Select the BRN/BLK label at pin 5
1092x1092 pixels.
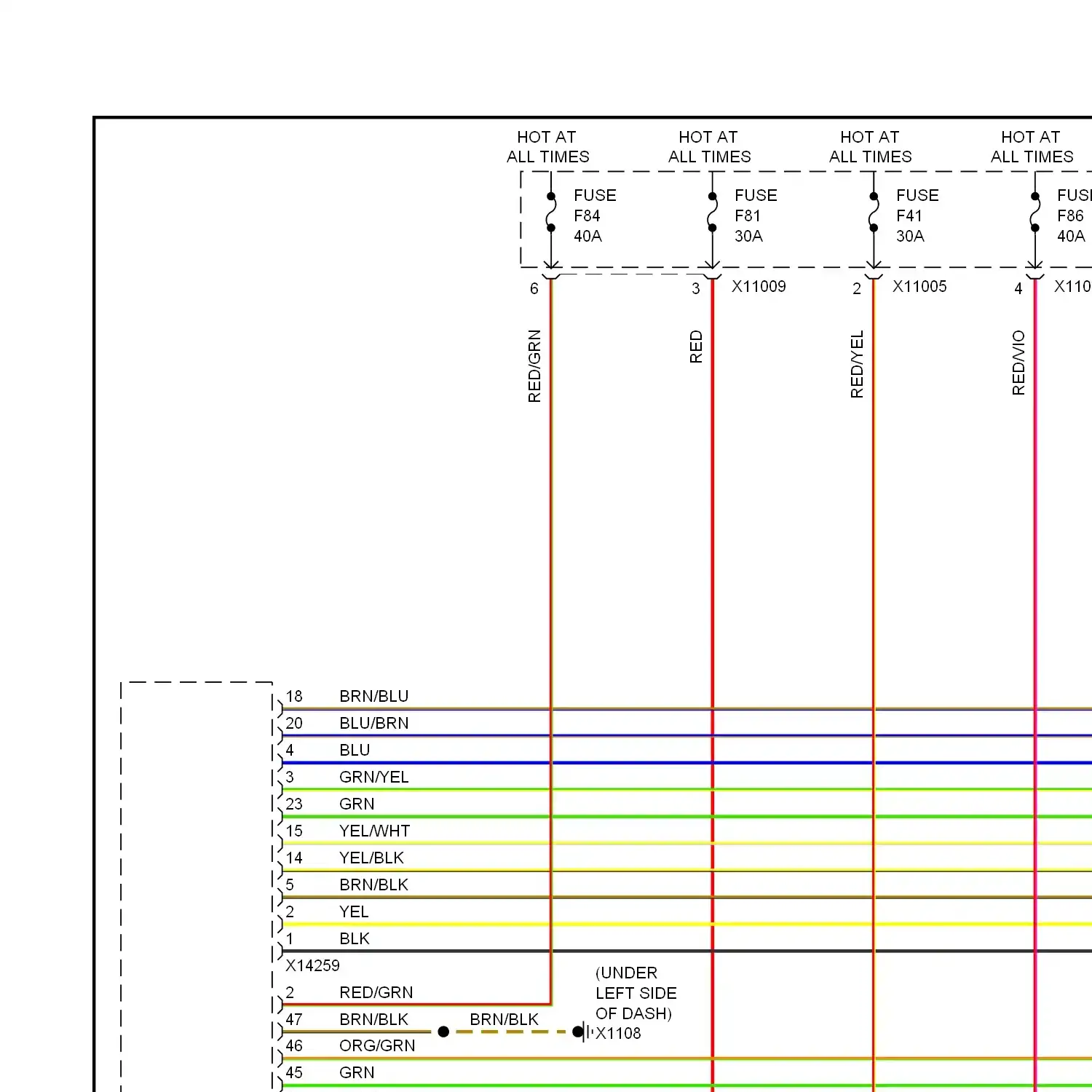(x=374, y=885)
